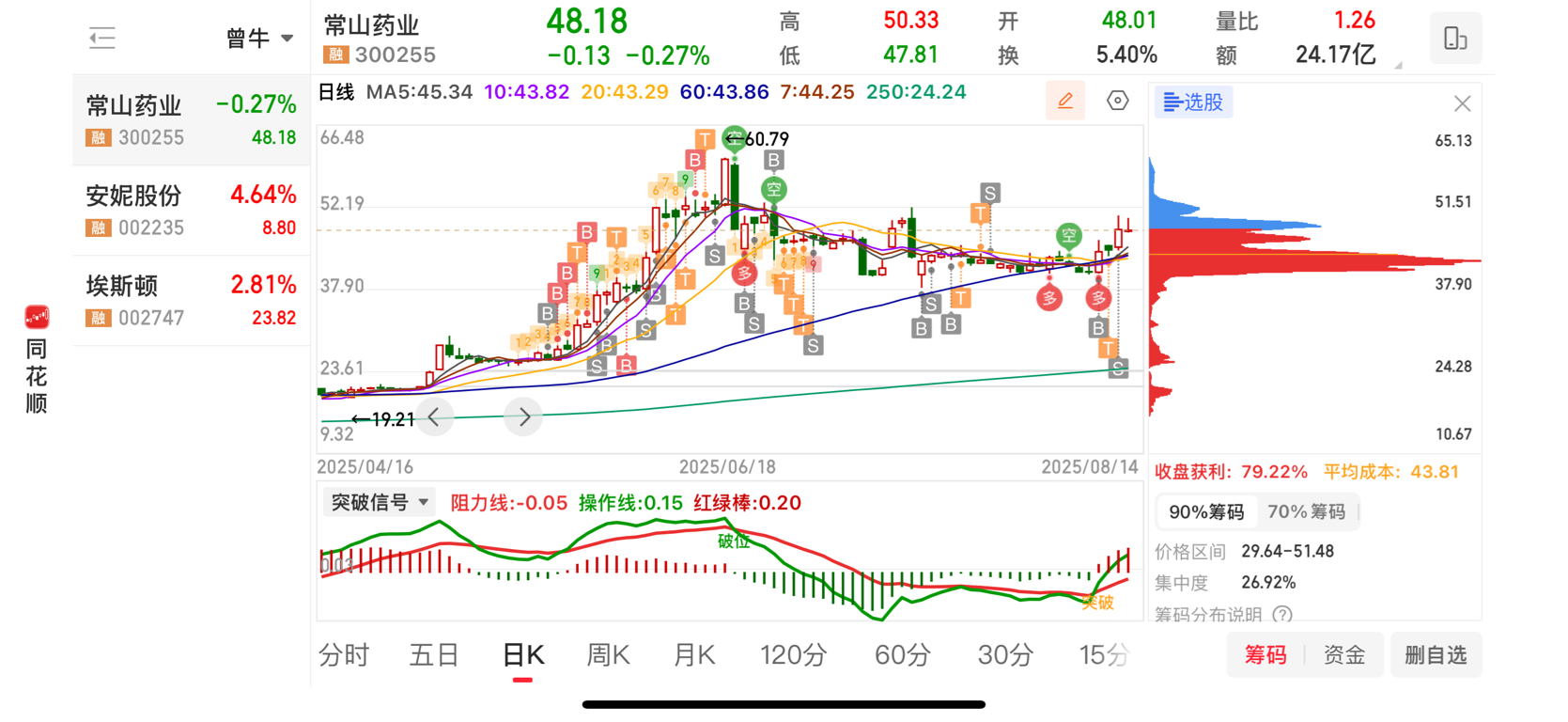Viewport: 1568px width, 722px height.
Task: Select 筹码 panel button
Action: tap(1265, 655)
